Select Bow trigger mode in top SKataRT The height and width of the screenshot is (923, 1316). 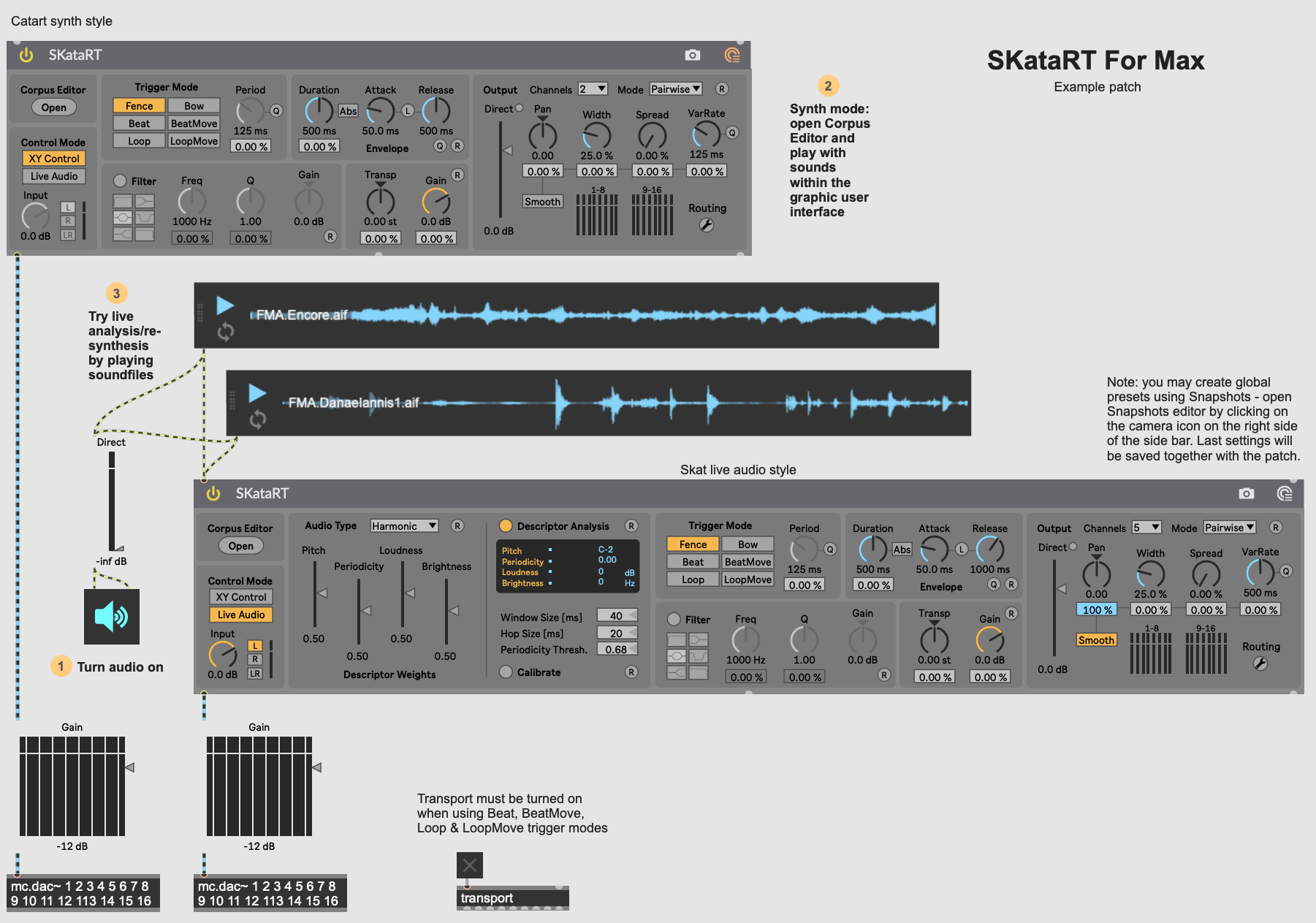pyautogui.click(x=194, y=106)
